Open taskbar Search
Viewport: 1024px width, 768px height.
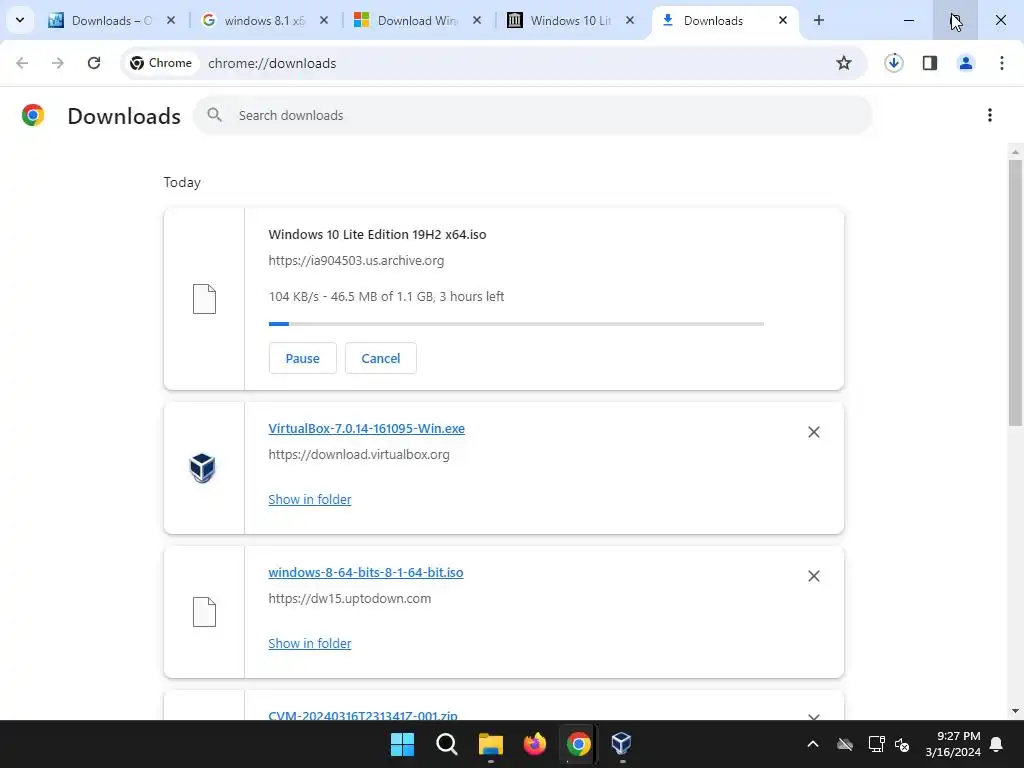(447, 744)
